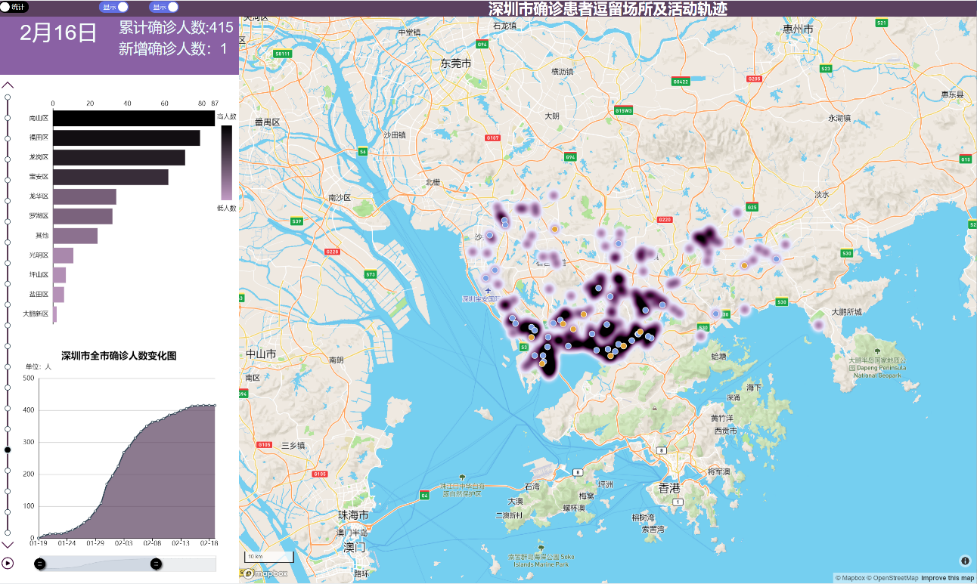Click the 宝安区 bar in chart
This screenshot has width=977, height=584.
110,177
